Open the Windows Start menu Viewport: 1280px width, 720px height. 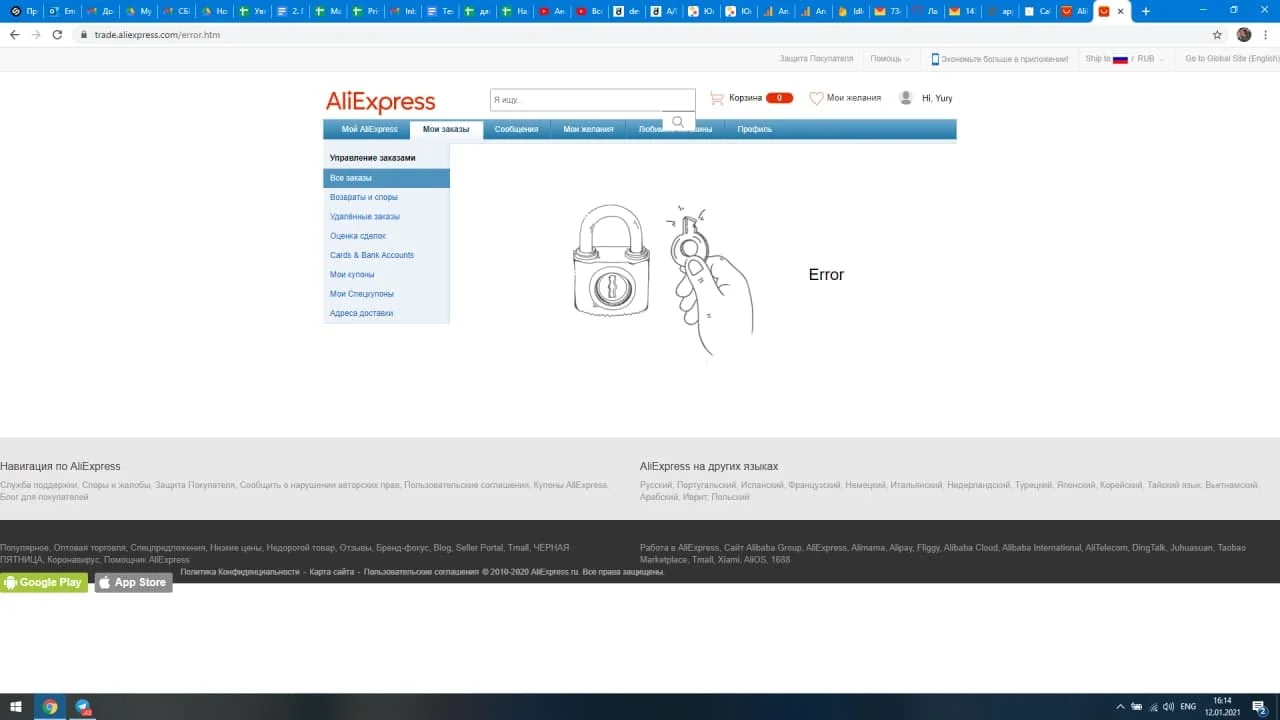16,707
